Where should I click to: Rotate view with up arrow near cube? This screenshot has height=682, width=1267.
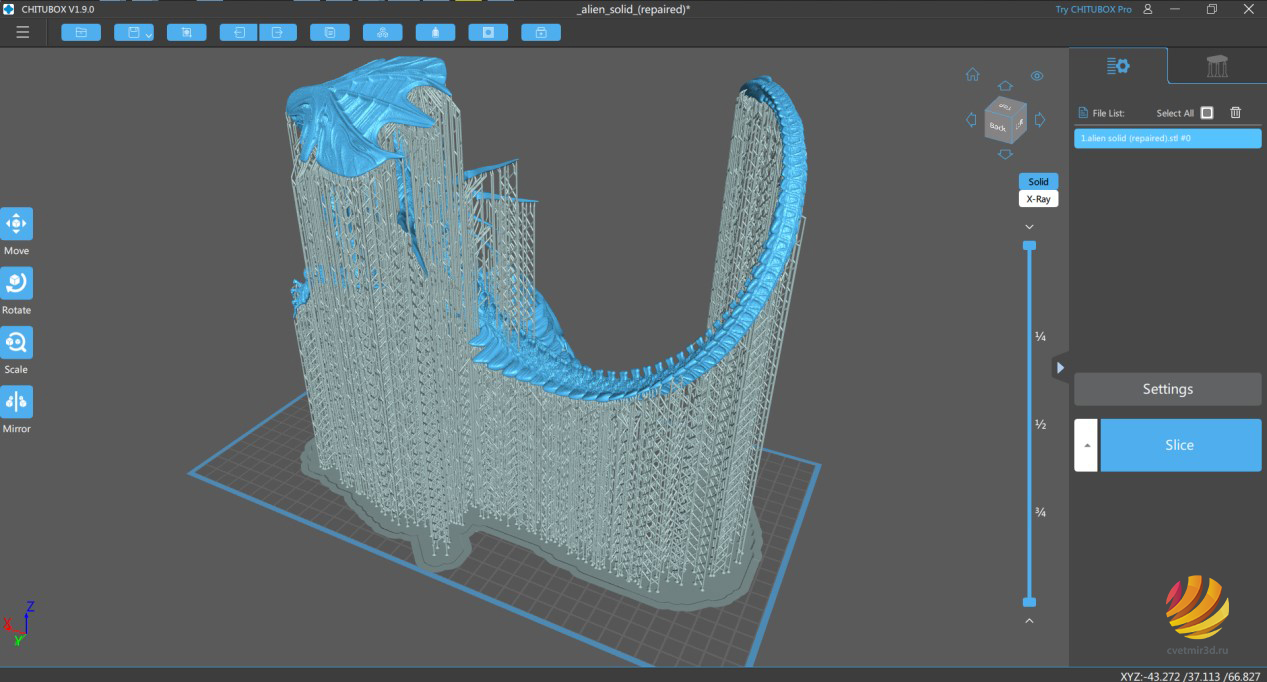(x=1005, y=87)
